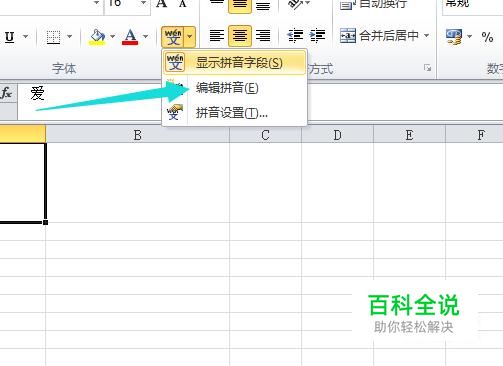The height and width of the screenshot is (366, 503).
Task: Apply cell borders button
Action: coord(53,36)
